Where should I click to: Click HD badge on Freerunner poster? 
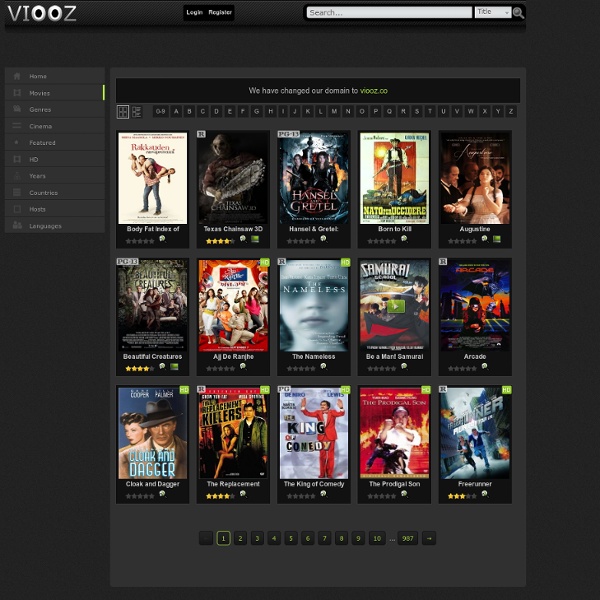507,390
